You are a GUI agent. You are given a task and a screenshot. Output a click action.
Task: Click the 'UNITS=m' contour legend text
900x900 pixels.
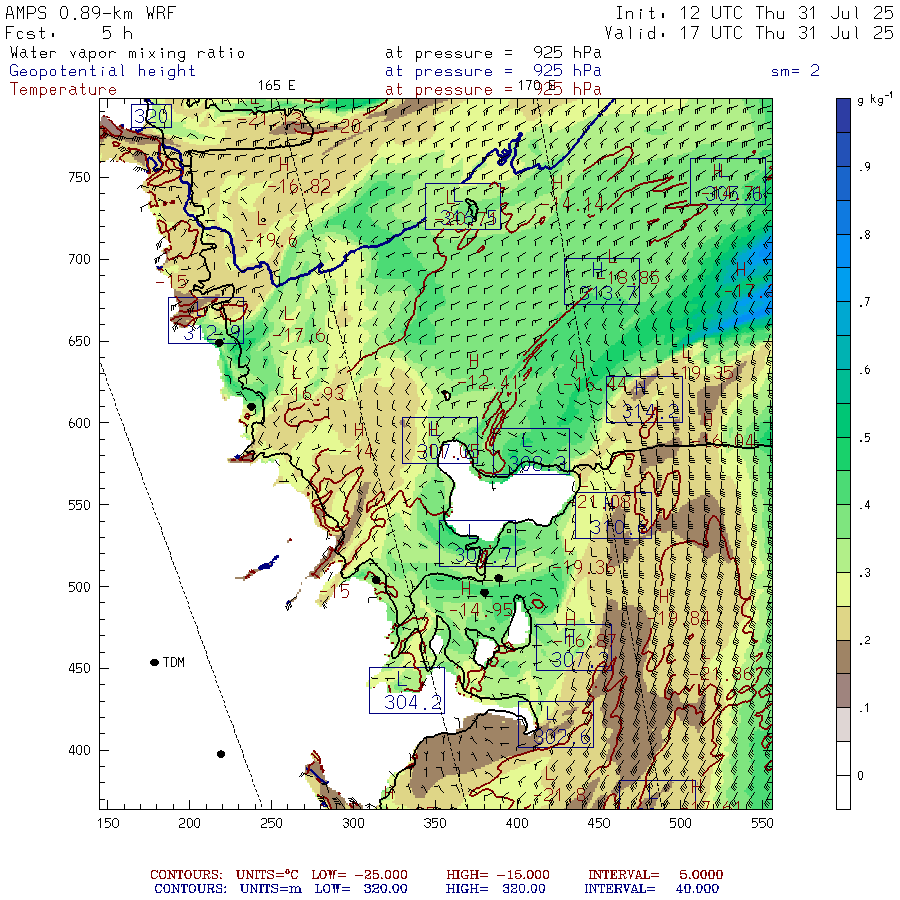click(x=271, y=889)
